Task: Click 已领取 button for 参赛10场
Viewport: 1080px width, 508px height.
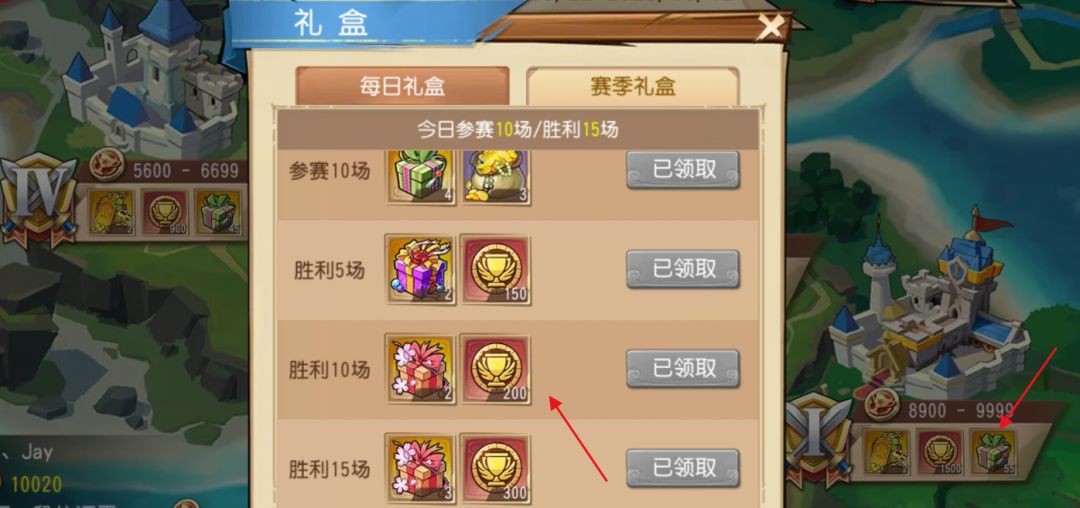Action: tap(683, 170)
